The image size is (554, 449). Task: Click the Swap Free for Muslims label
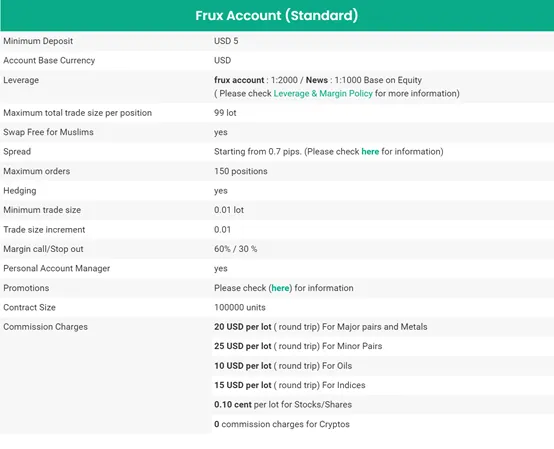click(48, 132)
